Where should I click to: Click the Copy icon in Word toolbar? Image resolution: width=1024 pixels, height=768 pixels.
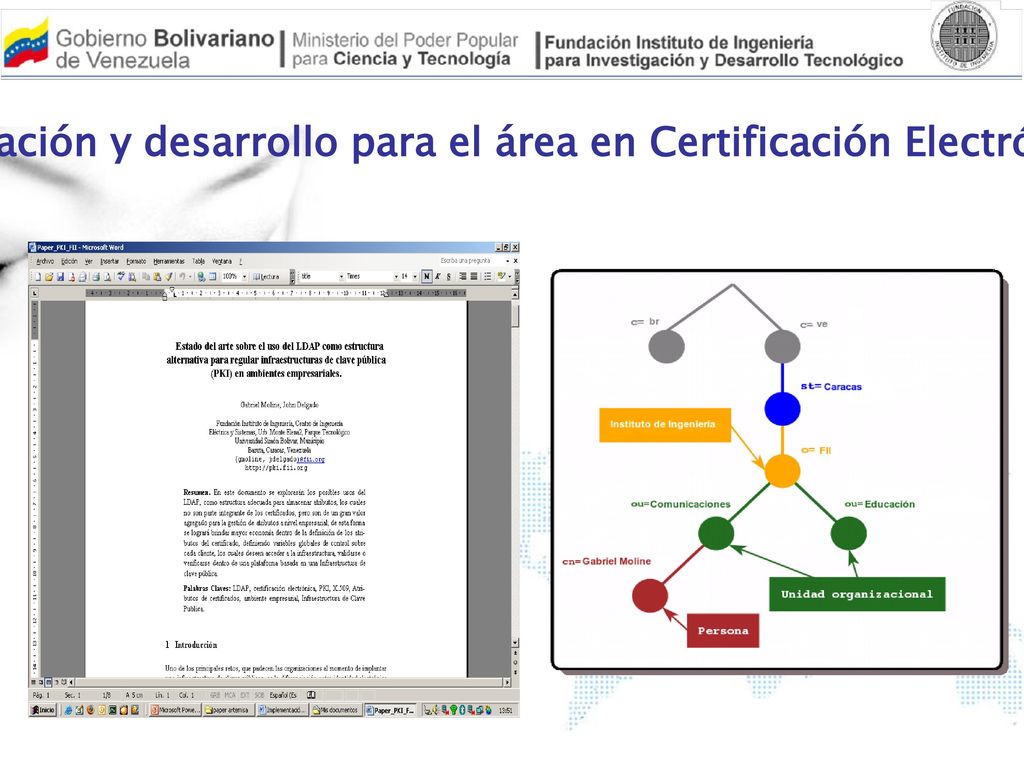[146, 277]
